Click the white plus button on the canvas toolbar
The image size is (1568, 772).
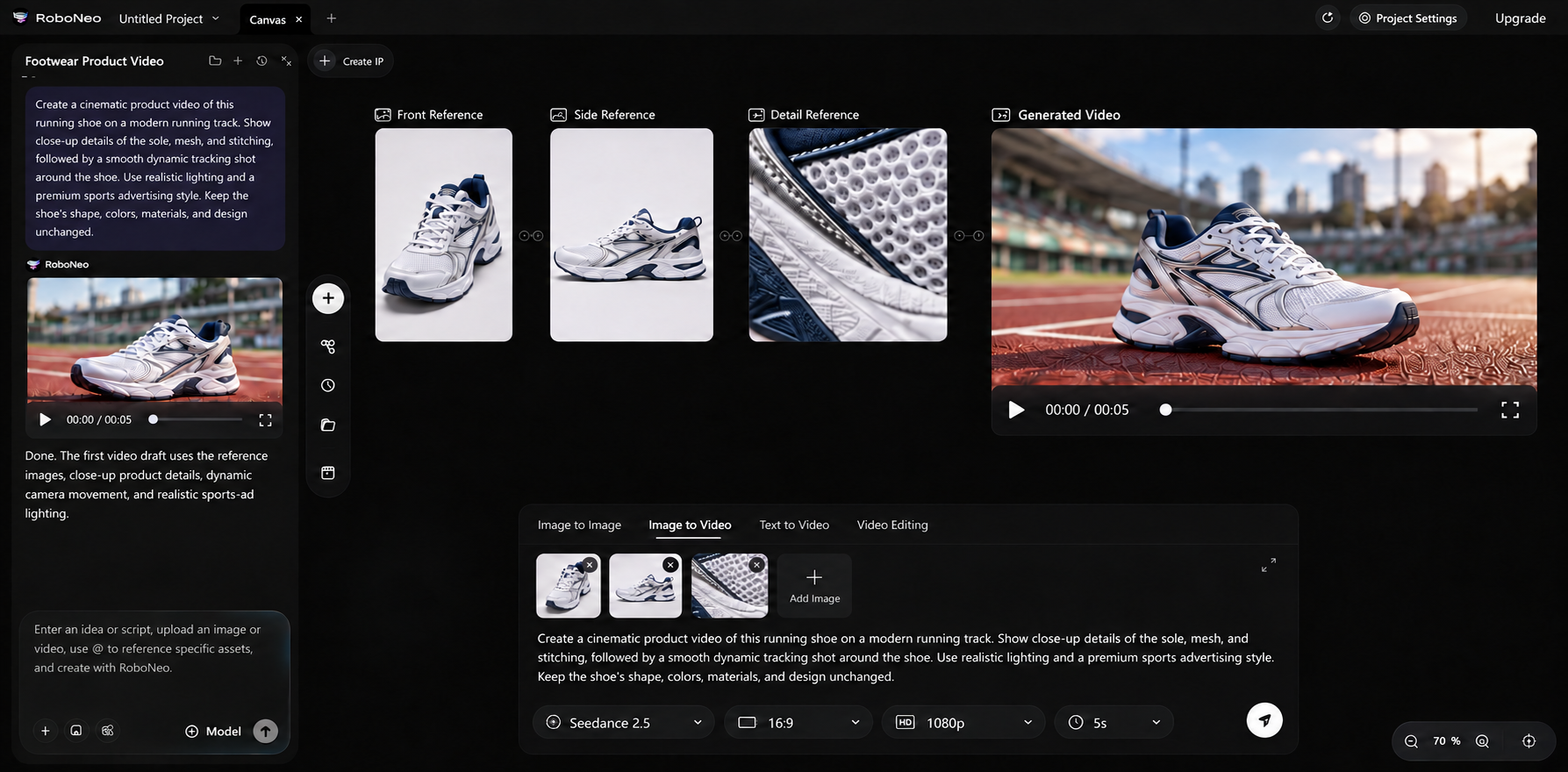[x=328, y=298]
